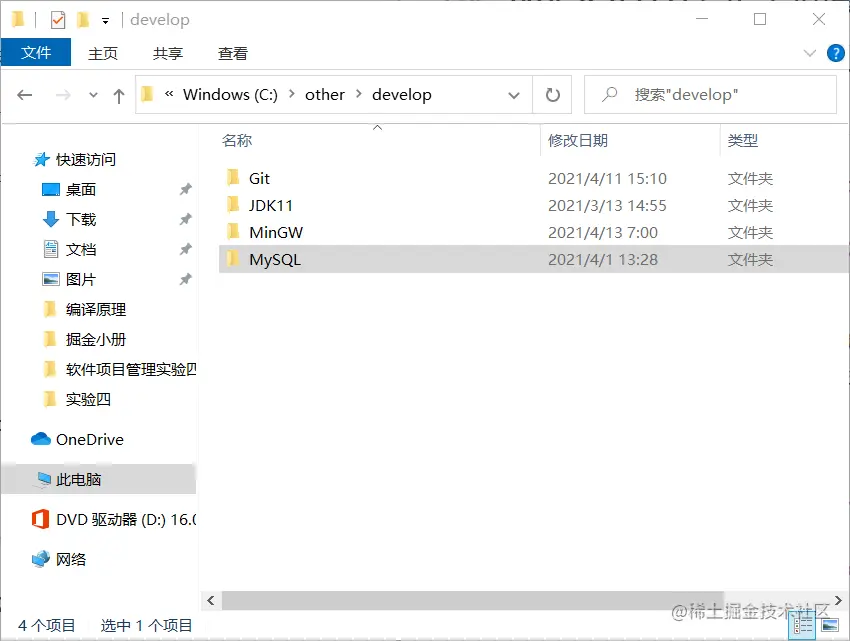
Task: Click the develop breadcrumb segment
Action: (402, 95)
